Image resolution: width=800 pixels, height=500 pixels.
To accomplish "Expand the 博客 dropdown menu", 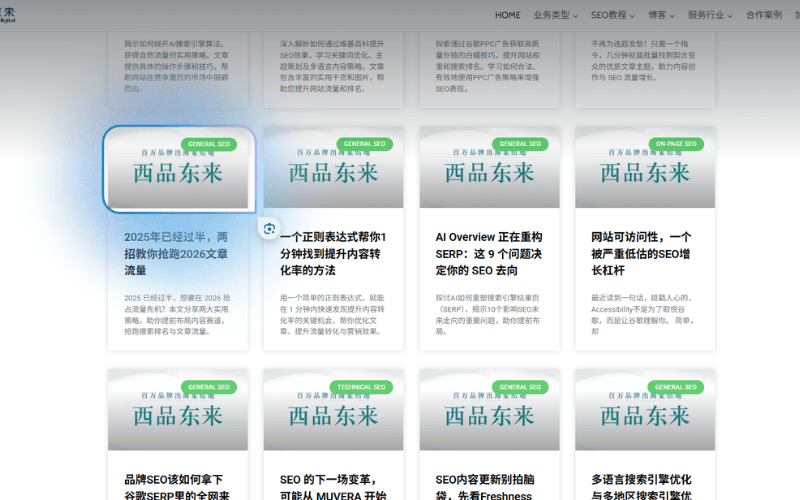I will (x=661, y=15).
